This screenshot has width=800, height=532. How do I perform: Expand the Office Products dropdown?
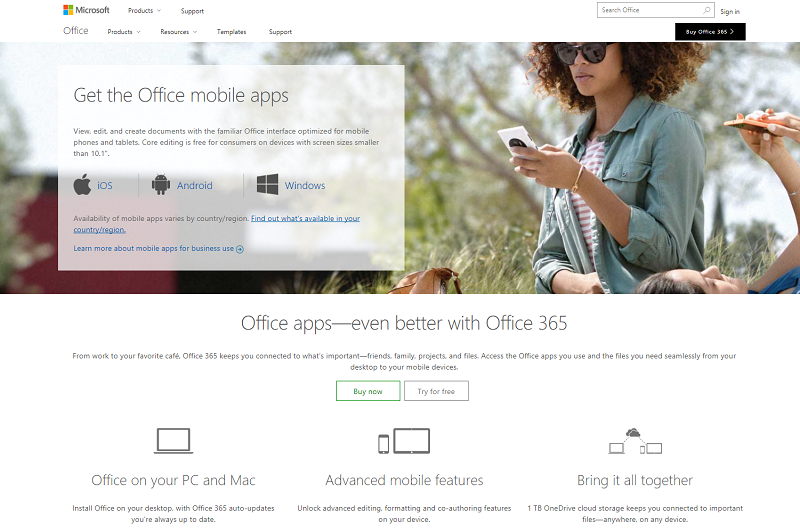pos(124,32)
